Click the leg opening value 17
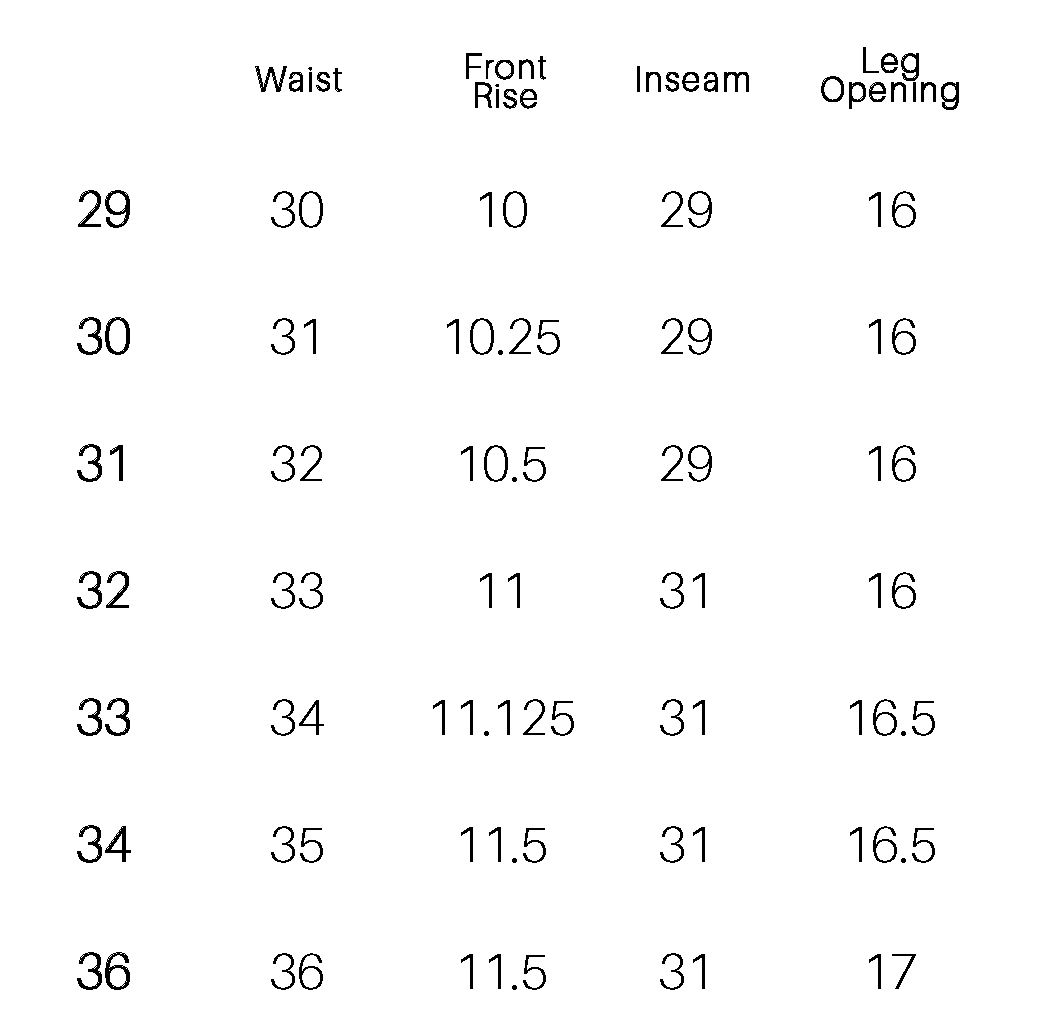This screenshot has width=1039, height=1028. coord(890,973)
